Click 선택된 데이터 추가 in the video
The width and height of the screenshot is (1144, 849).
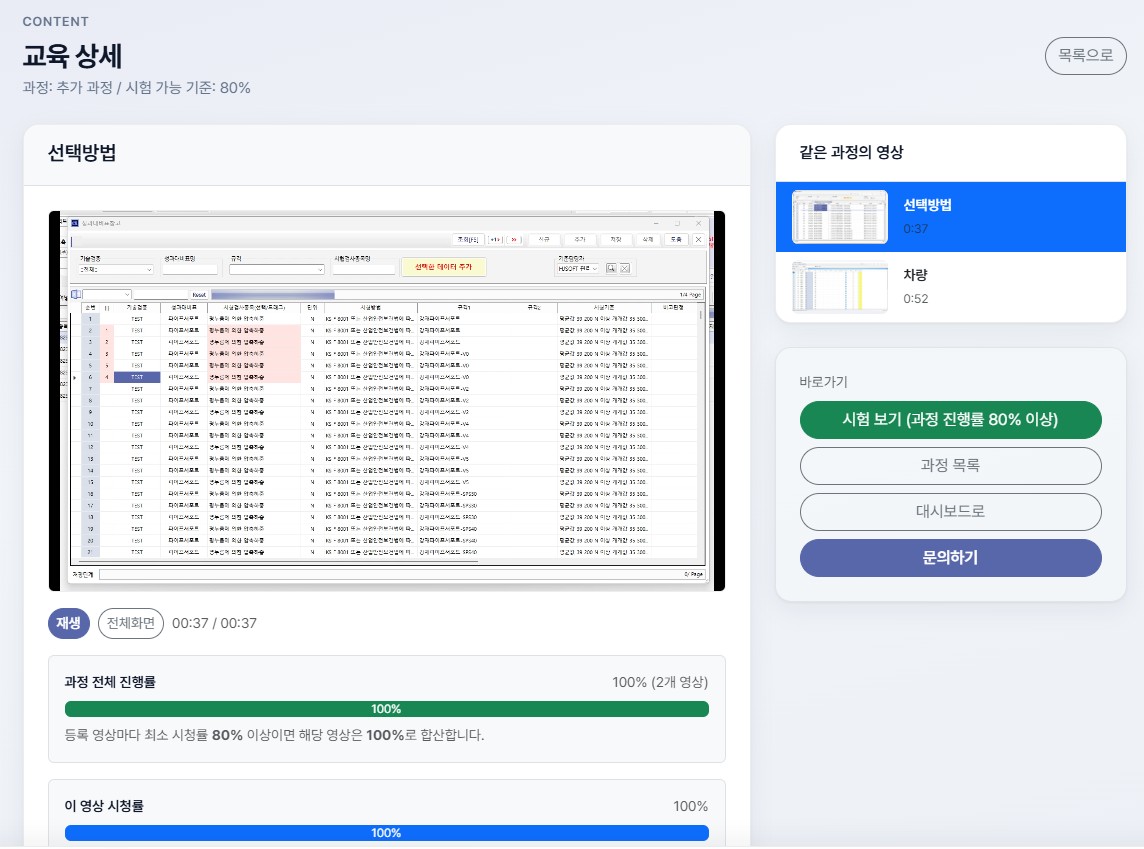[x=444, y=267]
